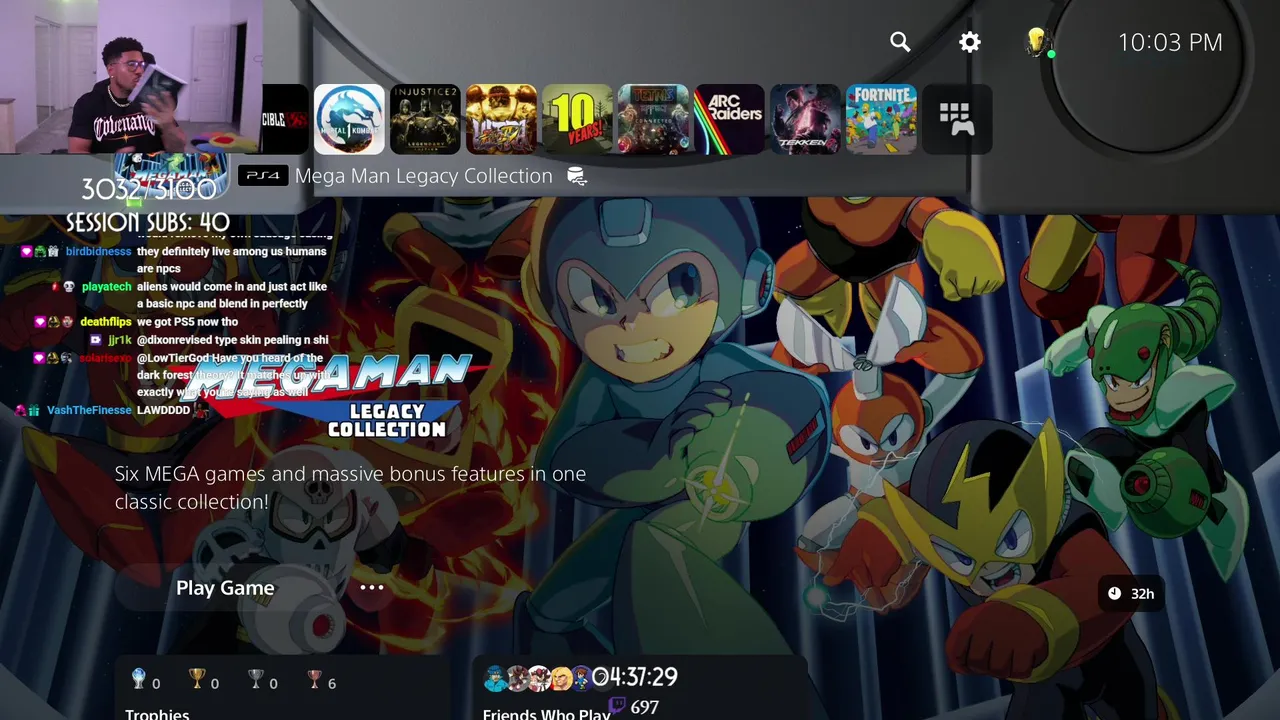
Task: Click chat username playatech
Action: [107, 287]
